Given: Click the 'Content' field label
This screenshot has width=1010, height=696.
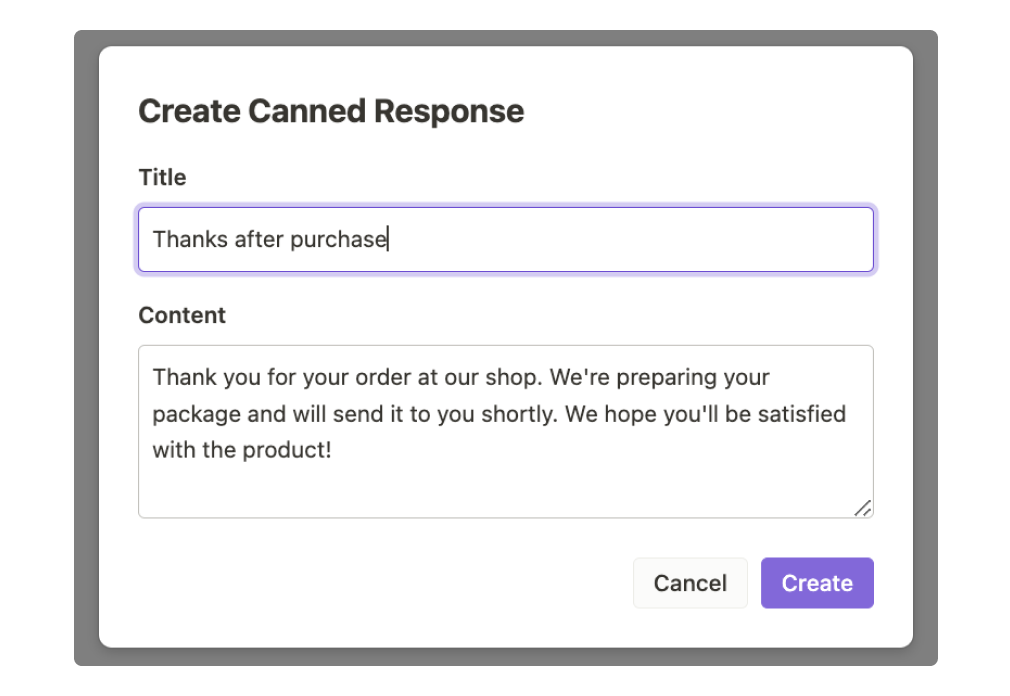Looking at the screenshot, I should tap(182, 315).
